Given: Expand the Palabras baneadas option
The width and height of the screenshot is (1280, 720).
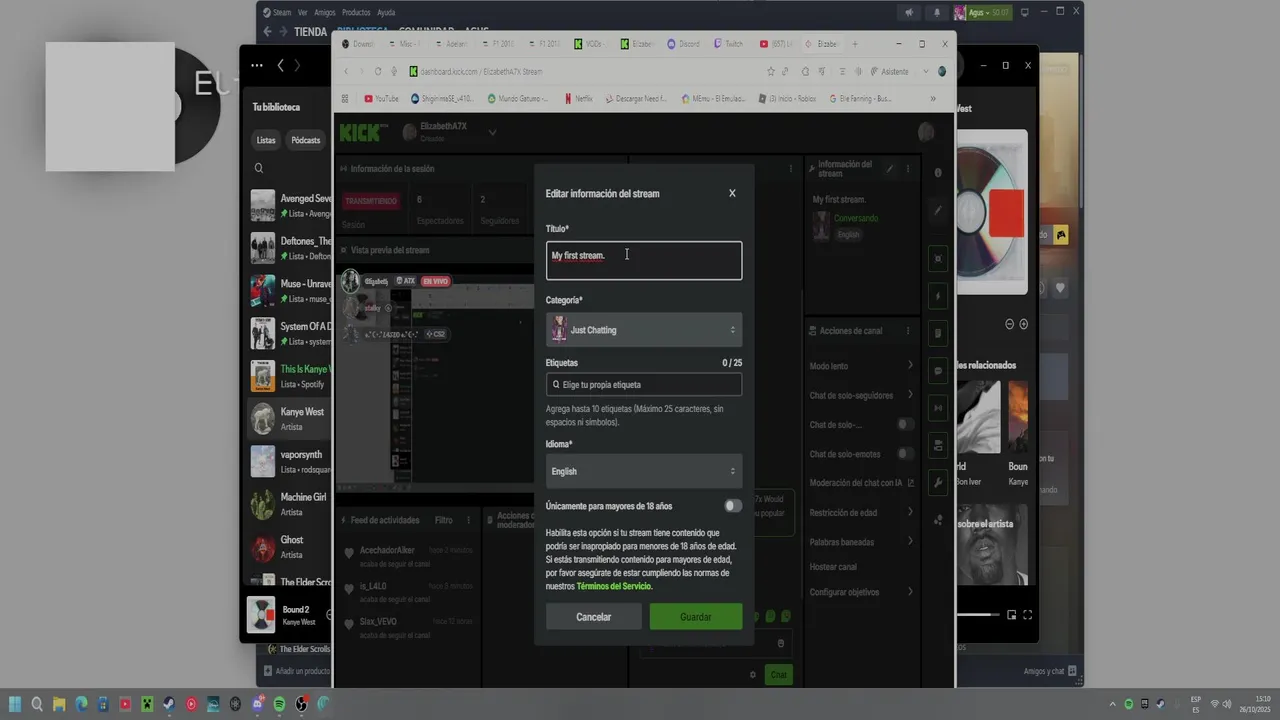Looking at the screenshot, I should 862,542.
